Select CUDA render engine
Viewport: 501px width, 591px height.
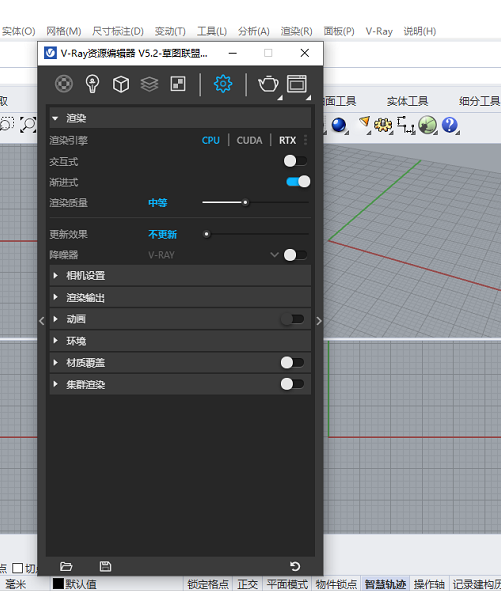pyautogui.click(x=249, y=141)
